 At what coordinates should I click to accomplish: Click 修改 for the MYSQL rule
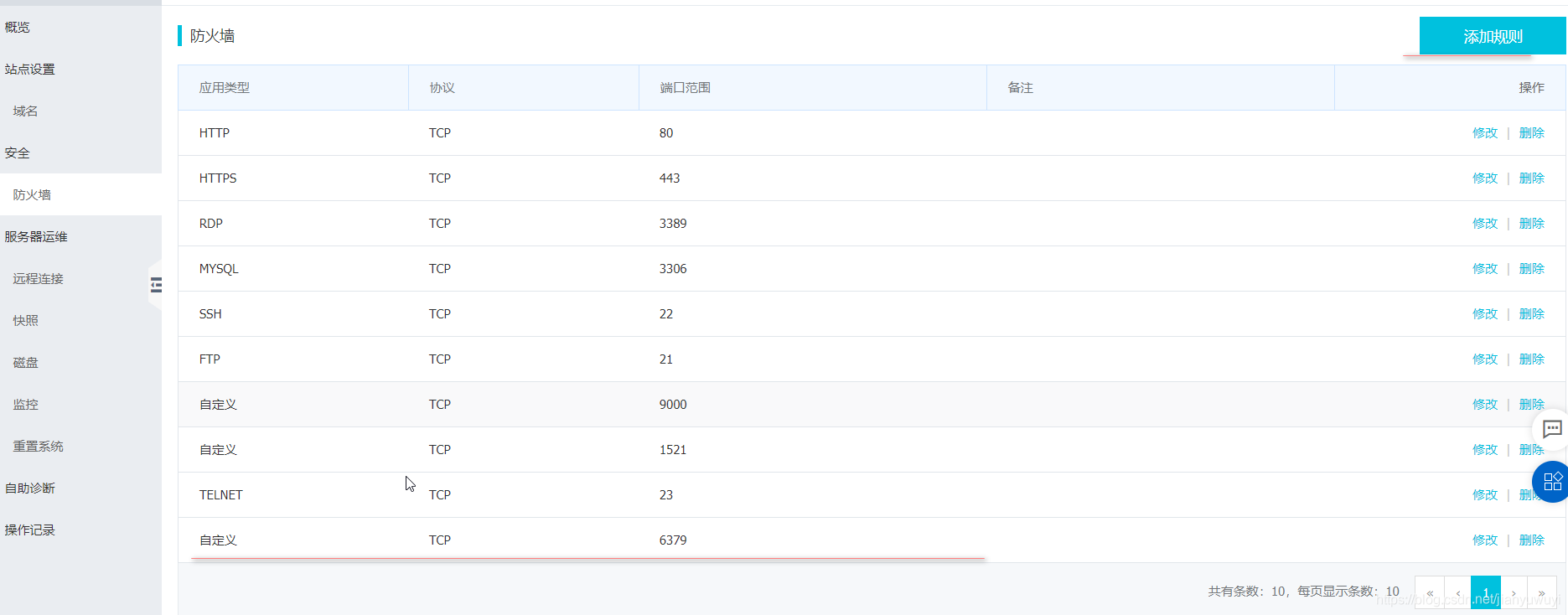click(1485, 268)
